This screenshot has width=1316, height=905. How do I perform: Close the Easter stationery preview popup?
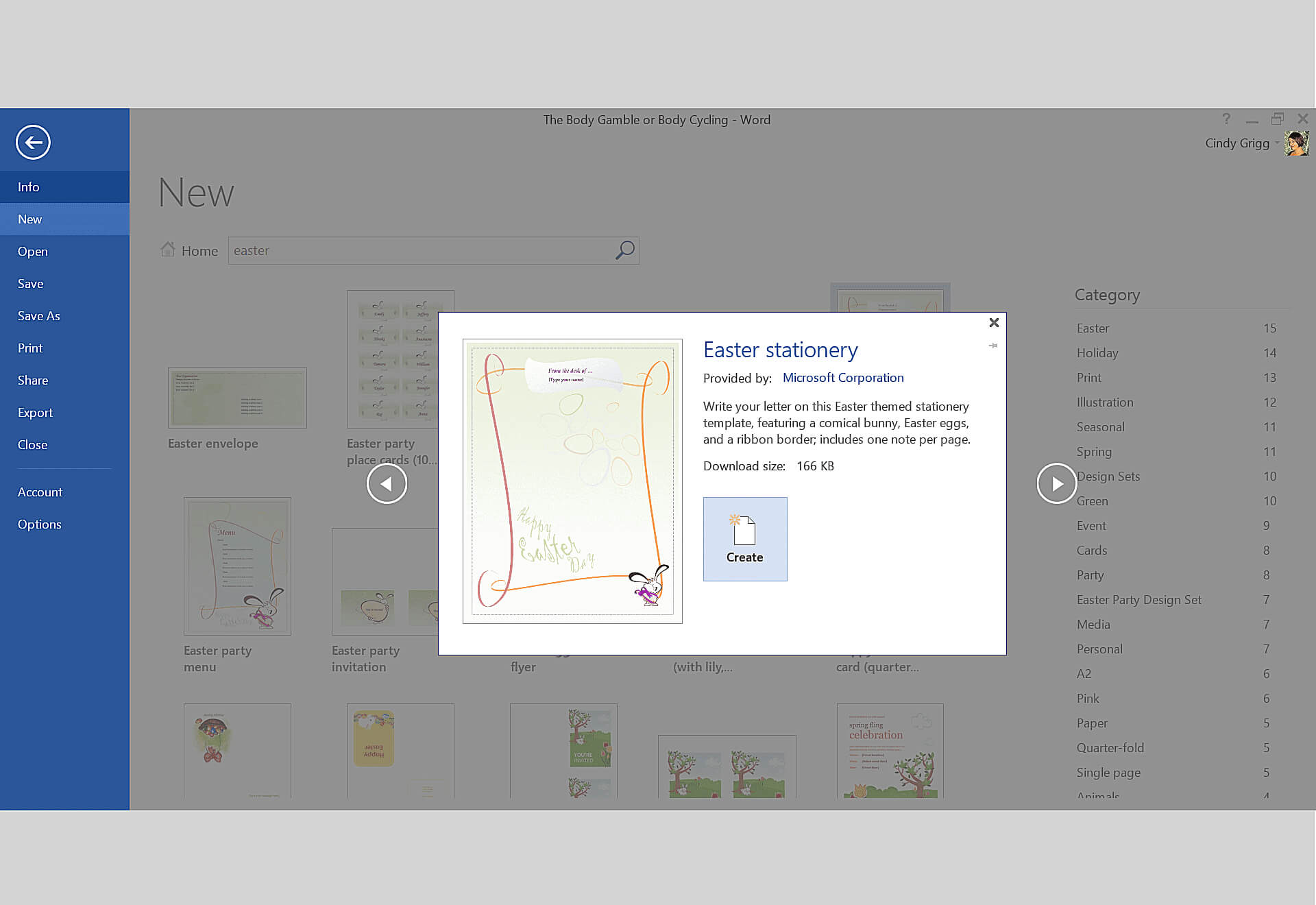[994, 322]
